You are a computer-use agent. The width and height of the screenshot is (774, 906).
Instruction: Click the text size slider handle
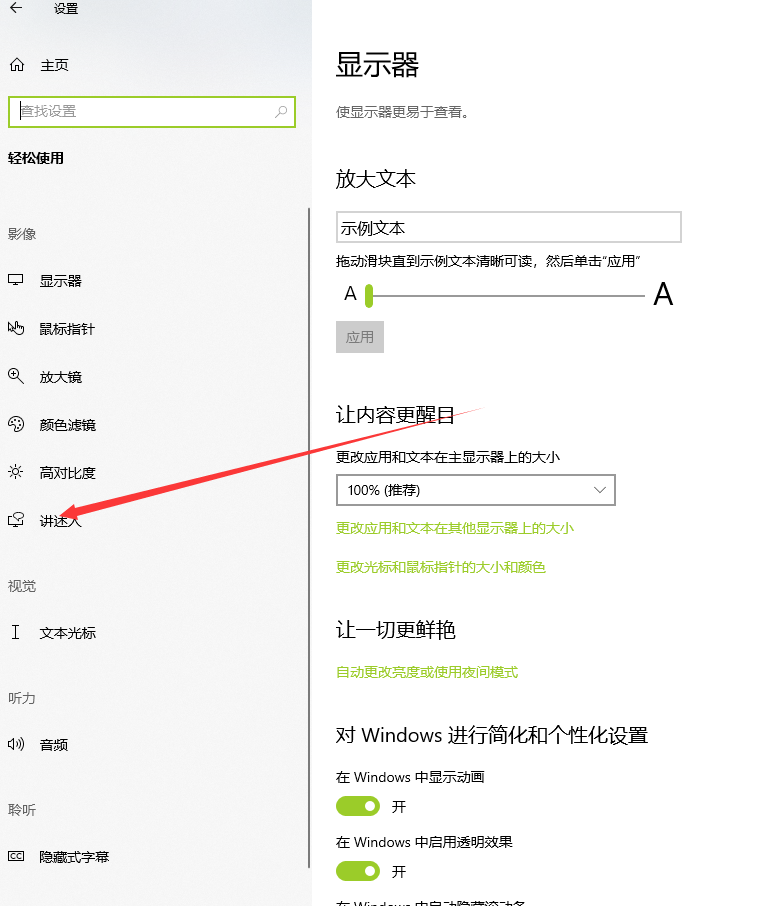click(x=369, y=295)
